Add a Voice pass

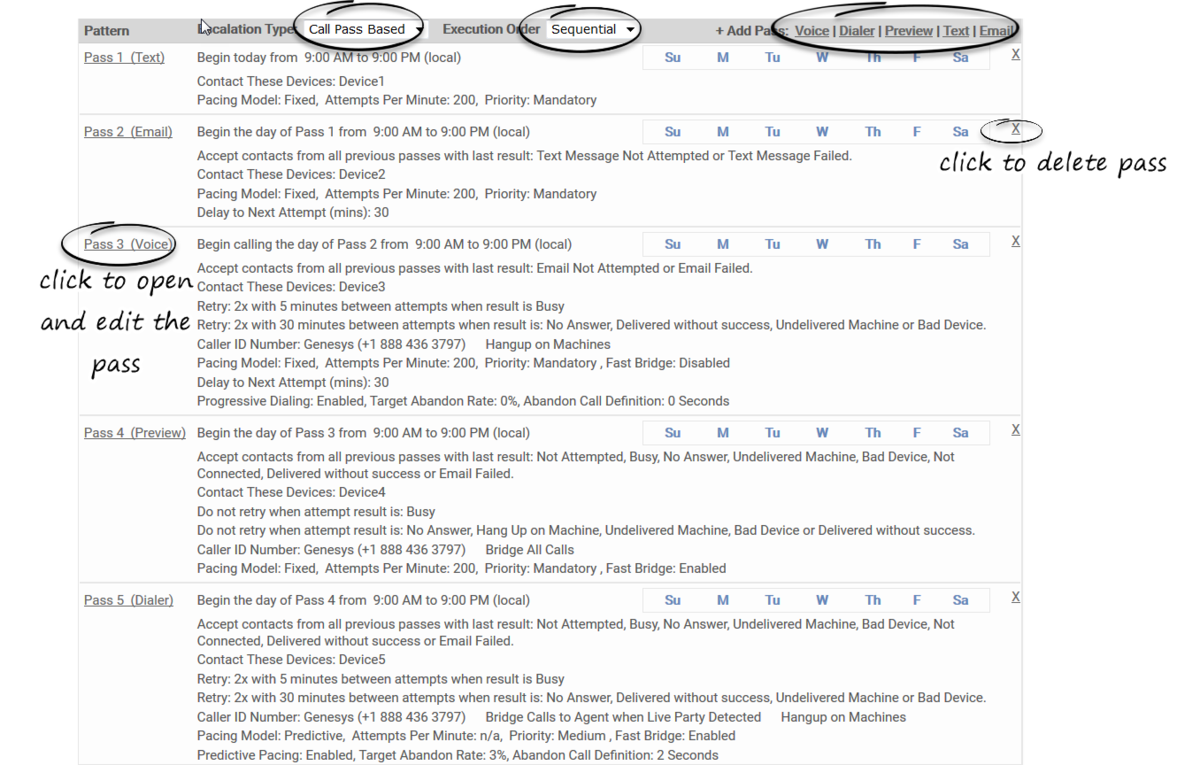tap(812, 31)
